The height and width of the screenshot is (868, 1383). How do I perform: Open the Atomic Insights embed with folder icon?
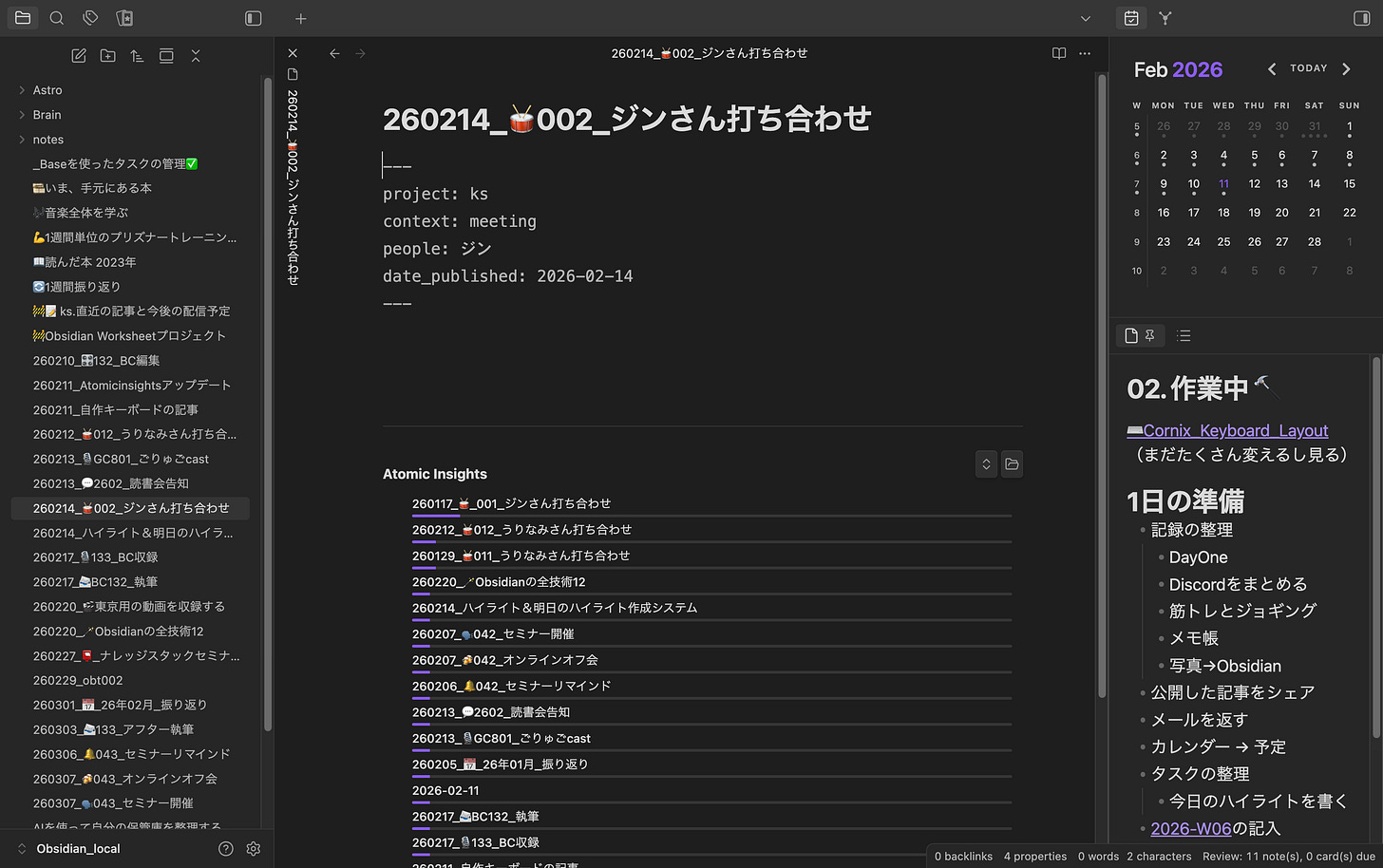pos(1011,464)
